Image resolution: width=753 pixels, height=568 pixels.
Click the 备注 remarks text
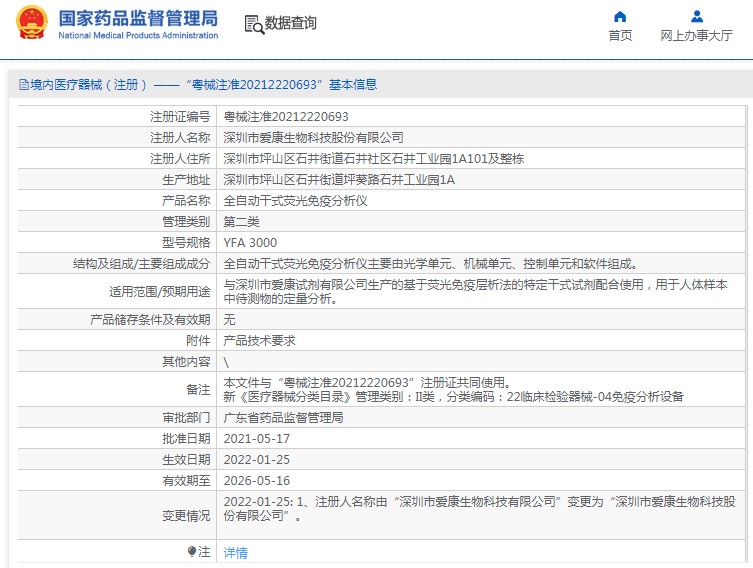tap(453, 390)
